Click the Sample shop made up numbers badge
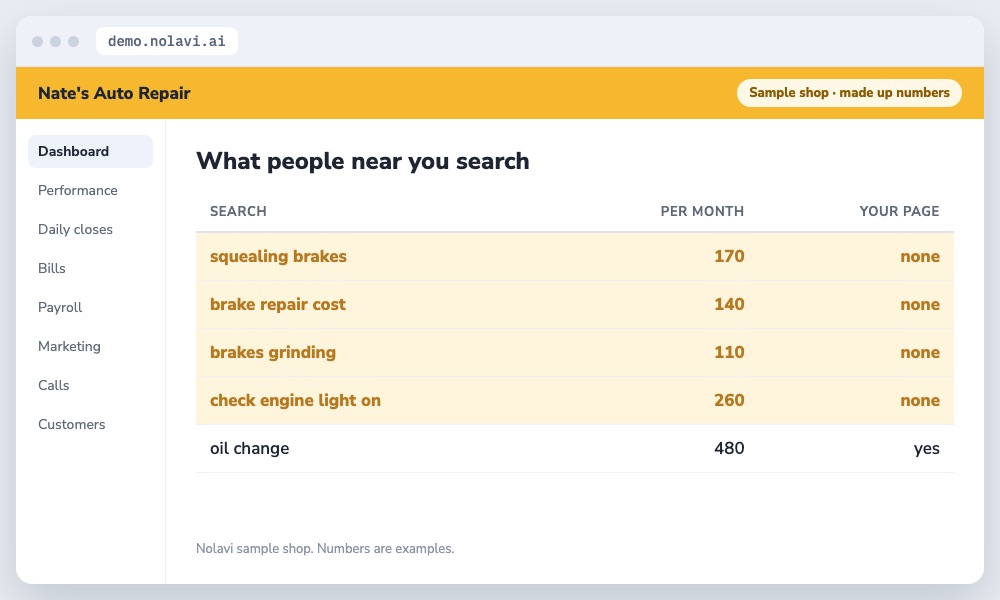 point(849,92)
